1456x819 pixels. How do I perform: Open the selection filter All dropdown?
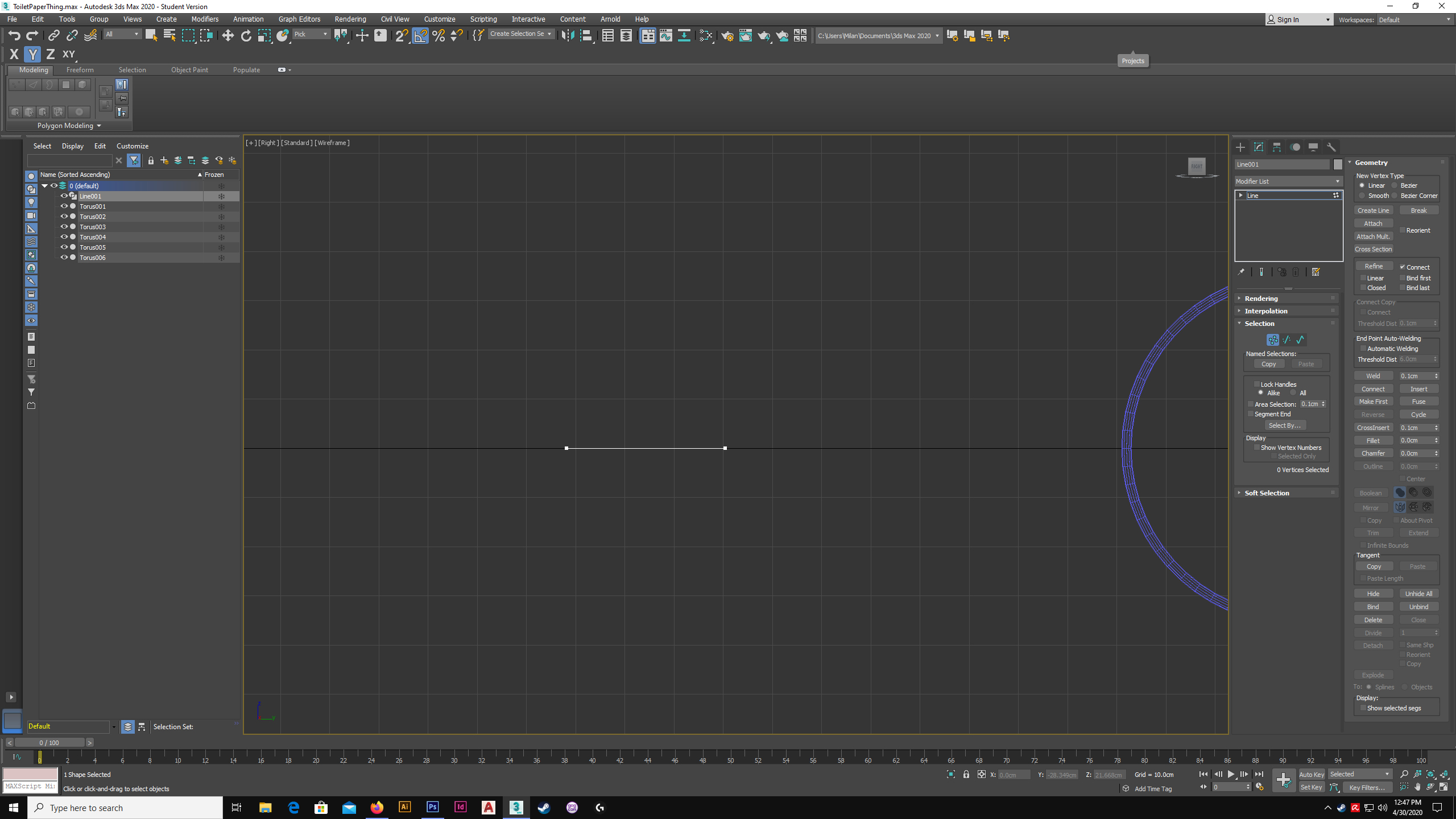click(x=122, y=34)
